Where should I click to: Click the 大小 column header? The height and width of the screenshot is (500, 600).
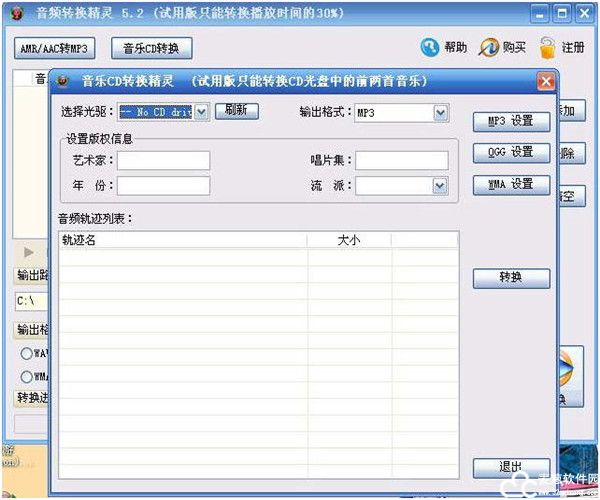point(349,240)
